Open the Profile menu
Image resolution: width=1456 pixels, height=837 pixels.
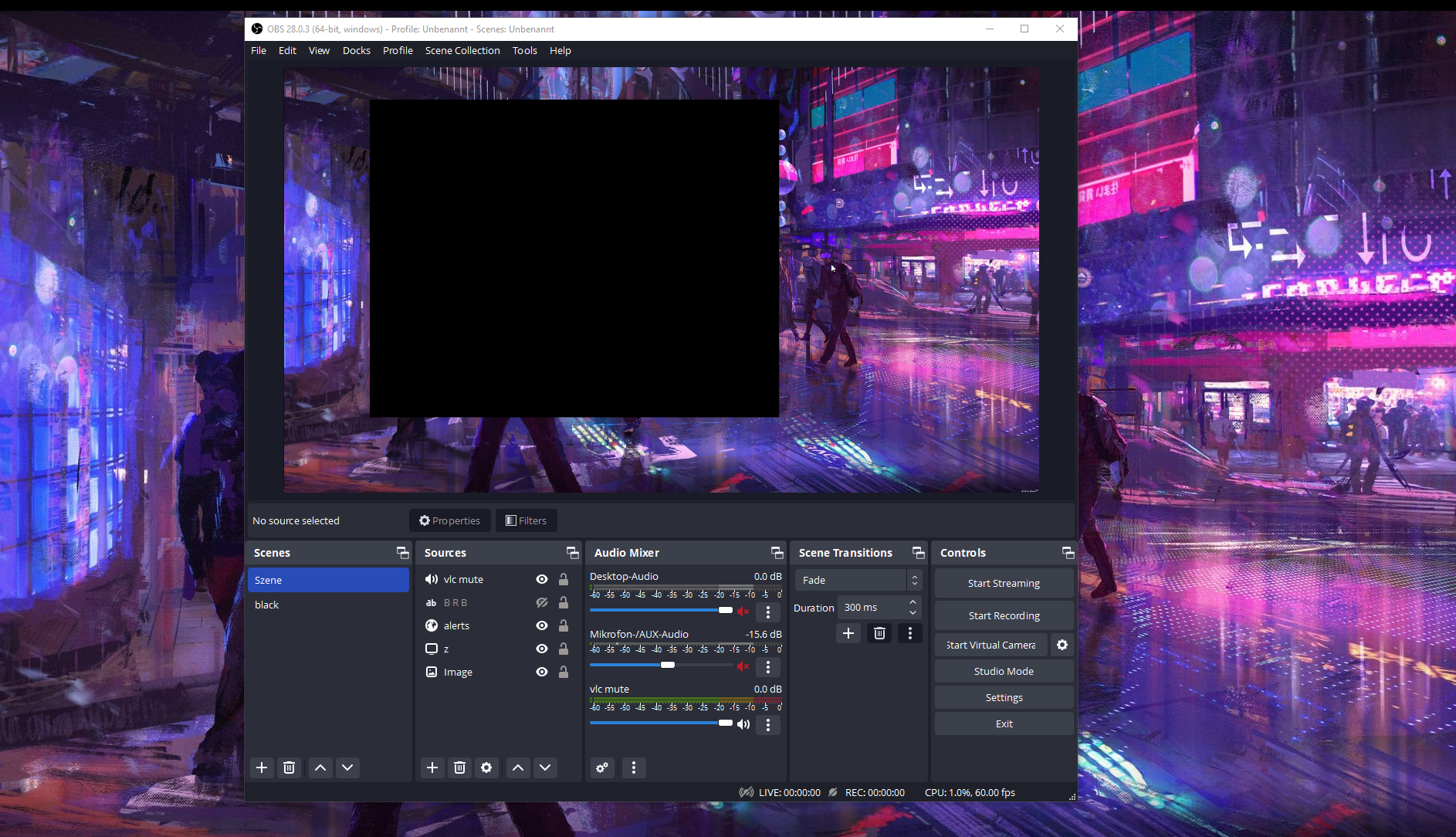(x=398, y=50)
